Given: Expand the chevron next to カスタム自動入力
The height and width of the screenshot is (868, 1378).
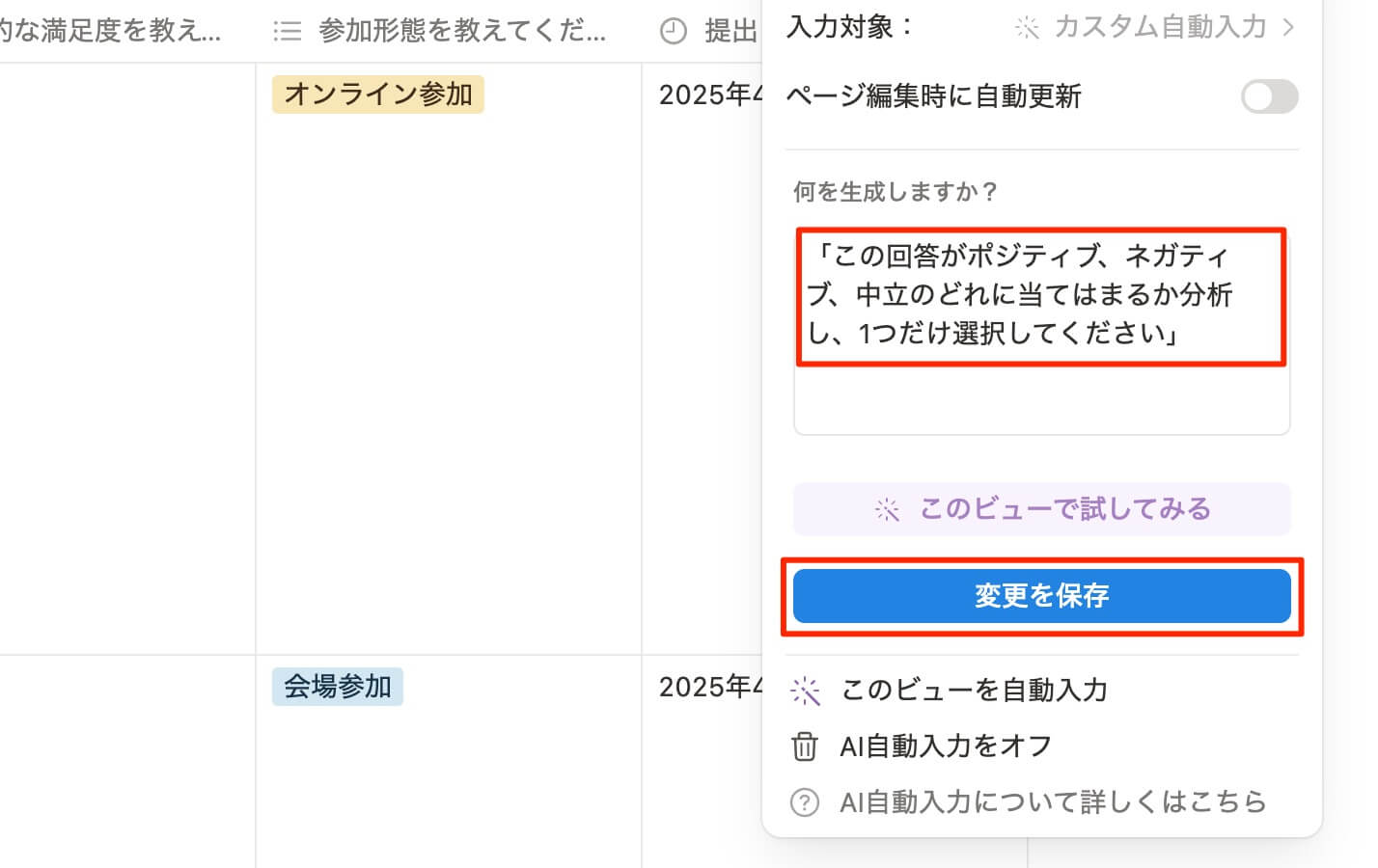Looking at the screenshot, I should point(1289,27).
